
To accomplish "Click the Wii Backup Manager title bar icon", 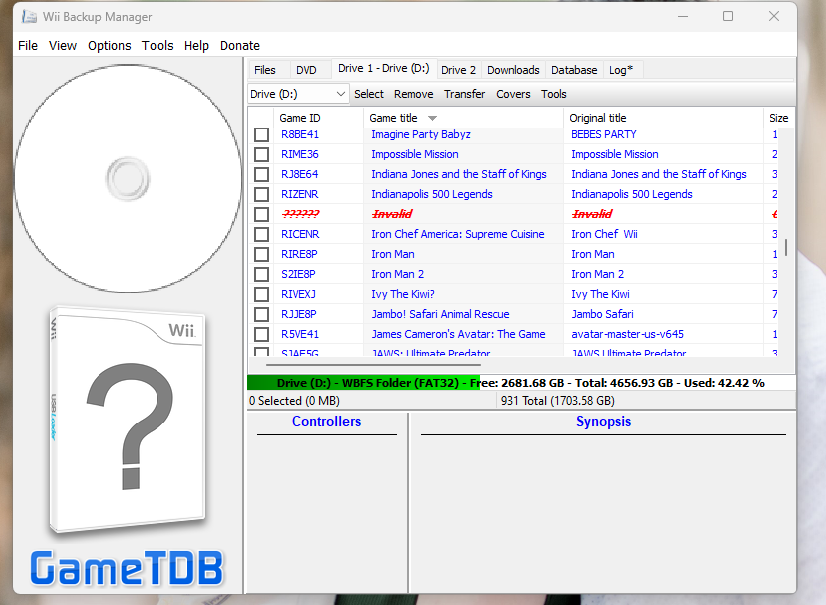I will [x=30, y=17].
